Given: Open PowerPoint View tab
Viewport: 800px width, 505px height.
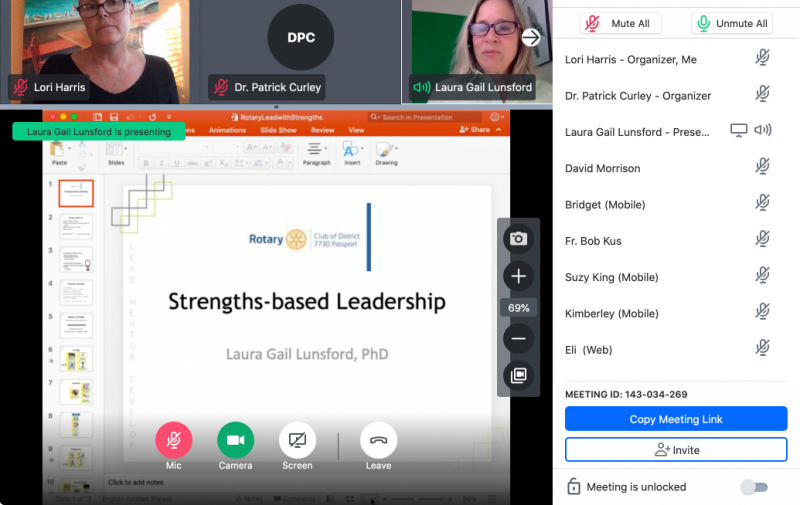Looking at the screenshot, I should (x=356, y=130).
